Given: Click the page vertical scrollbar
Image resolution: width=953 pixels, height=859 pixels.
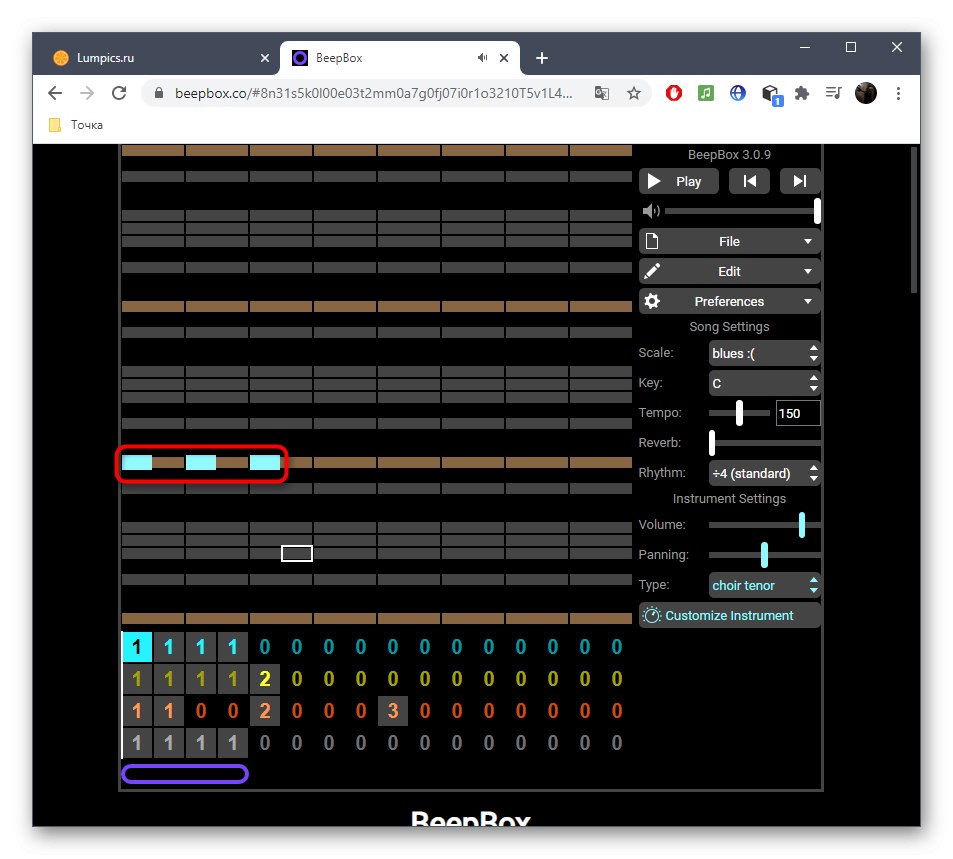Looking at the screenshot, I should (913, 220).
